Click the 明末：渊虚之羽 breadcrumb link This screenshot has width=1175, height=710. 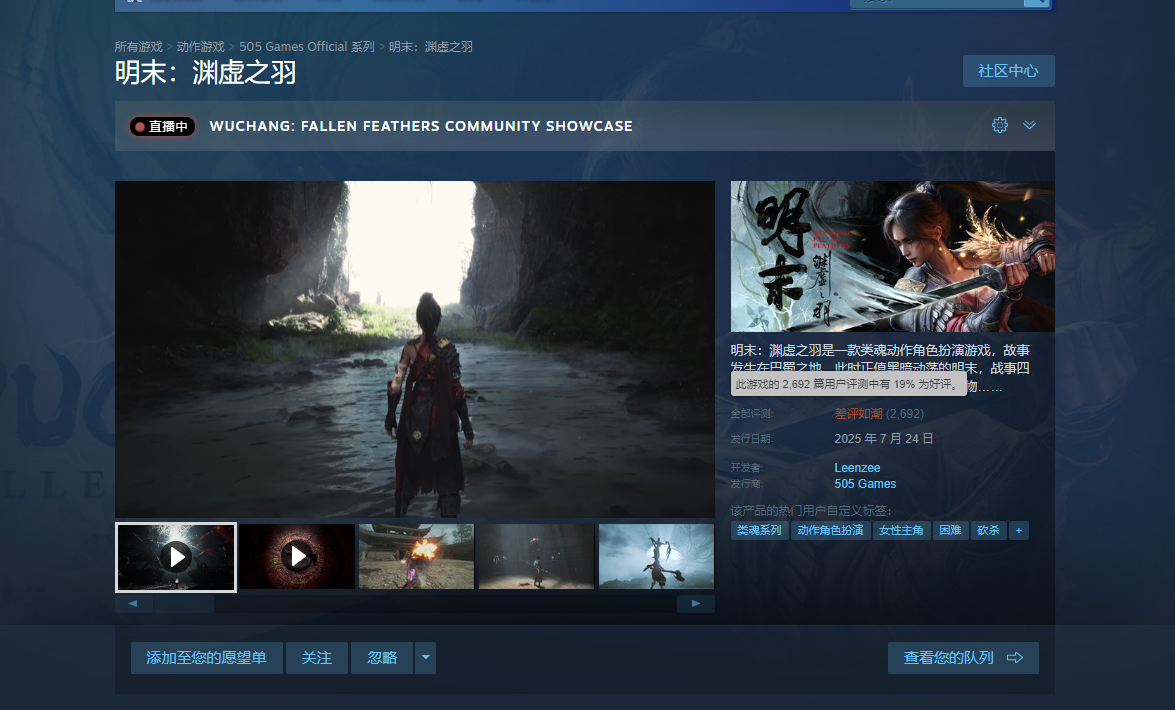click(x=431, y=46)
